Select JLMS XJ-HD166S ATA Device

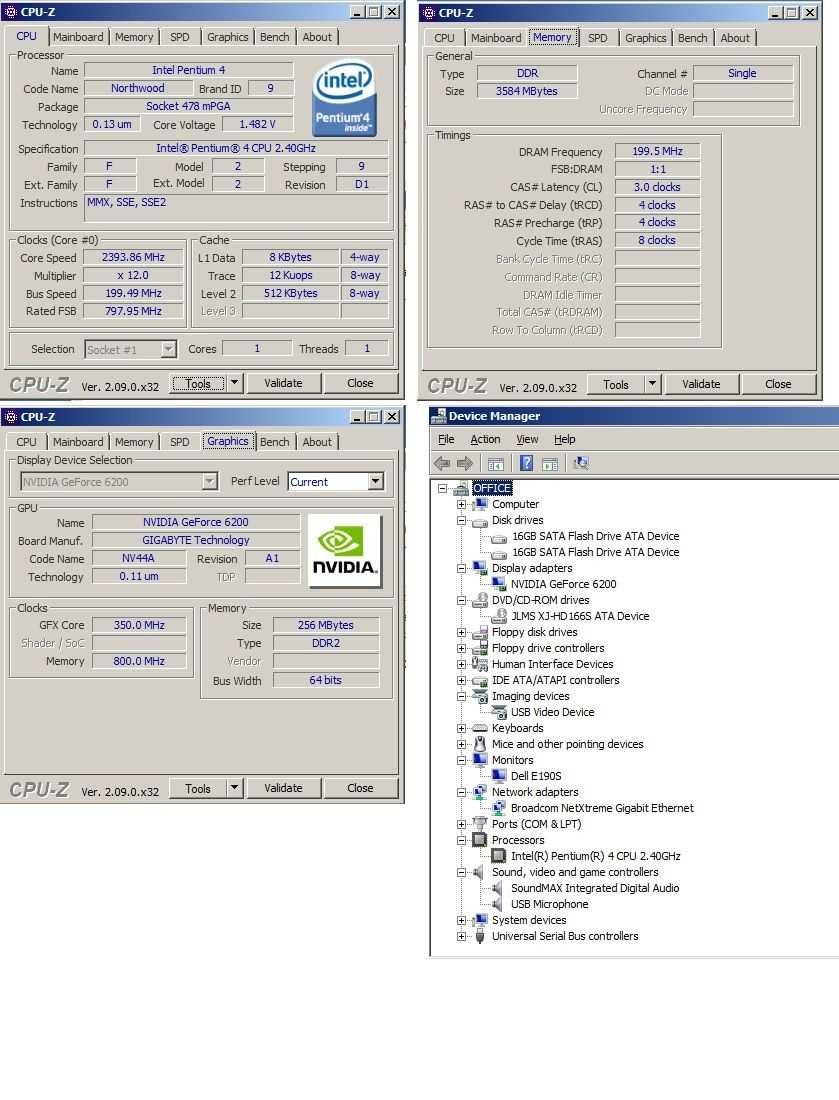580,616
